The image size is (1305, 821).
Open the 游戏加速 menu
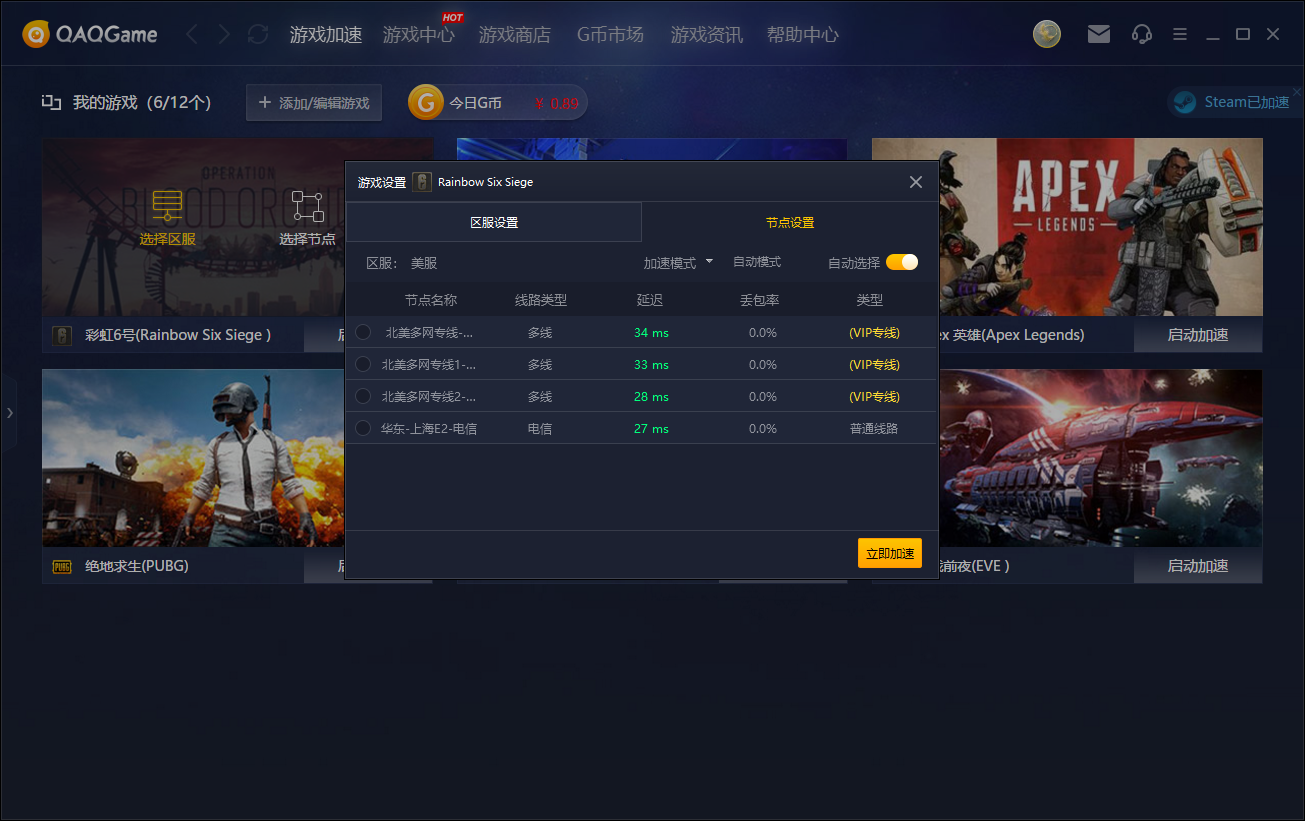[326, 35]
